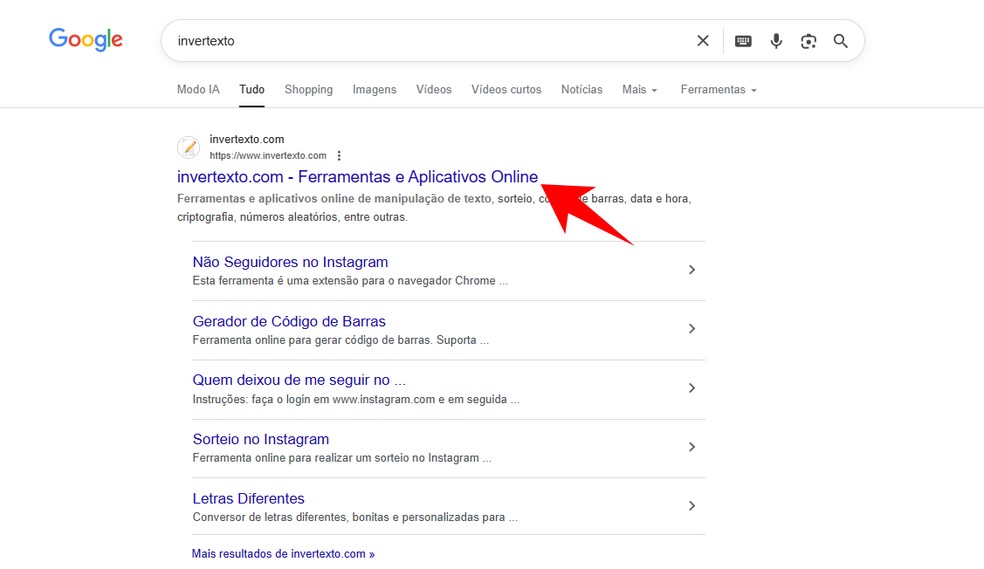The height and width of the screenshot is (569, 984).
Task: Click the invertexto.com site name above URL
Action: (x=247, y=139)
